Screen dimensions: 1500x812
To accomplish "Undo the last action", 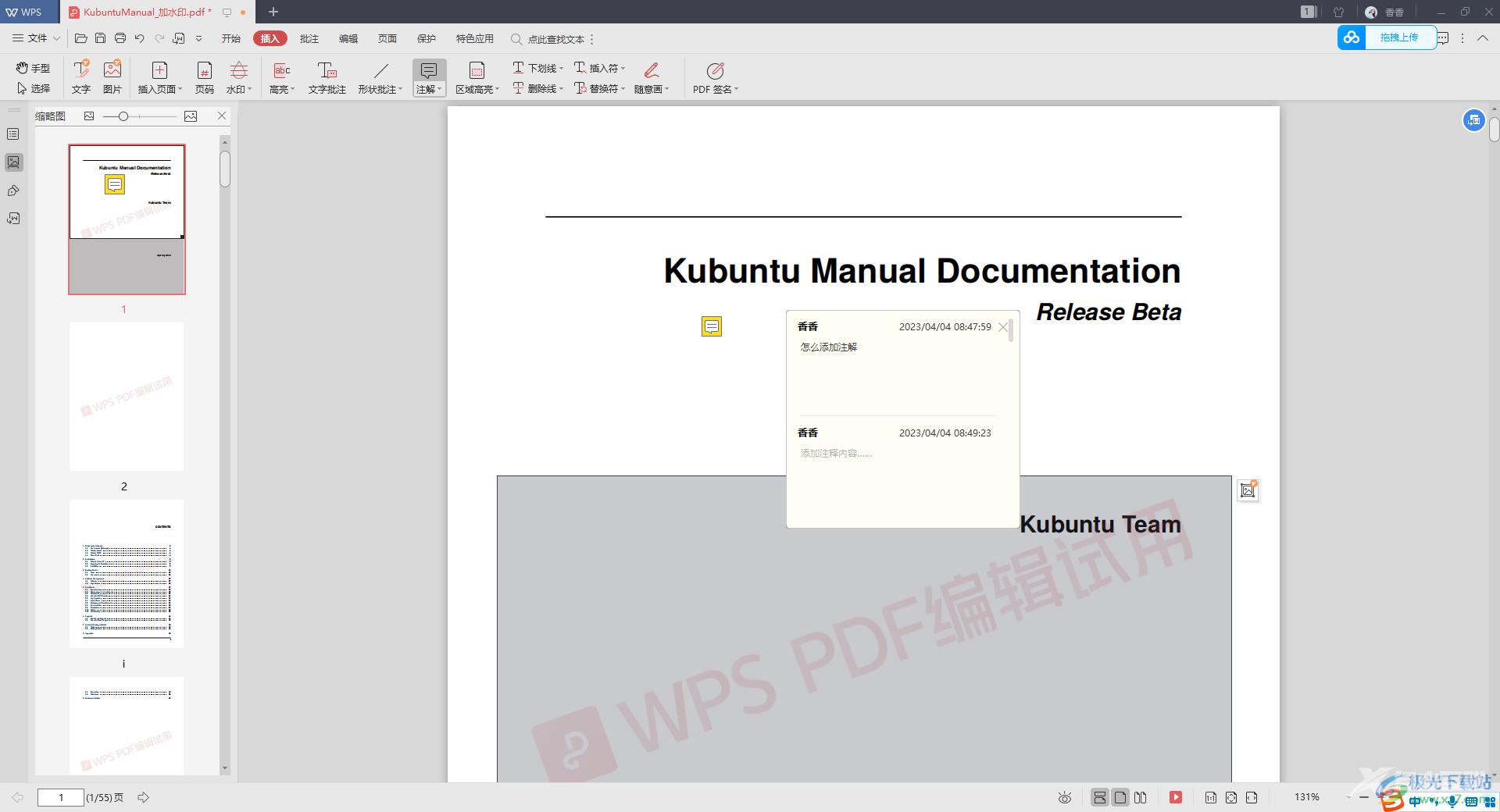I will tap(140, 38).
